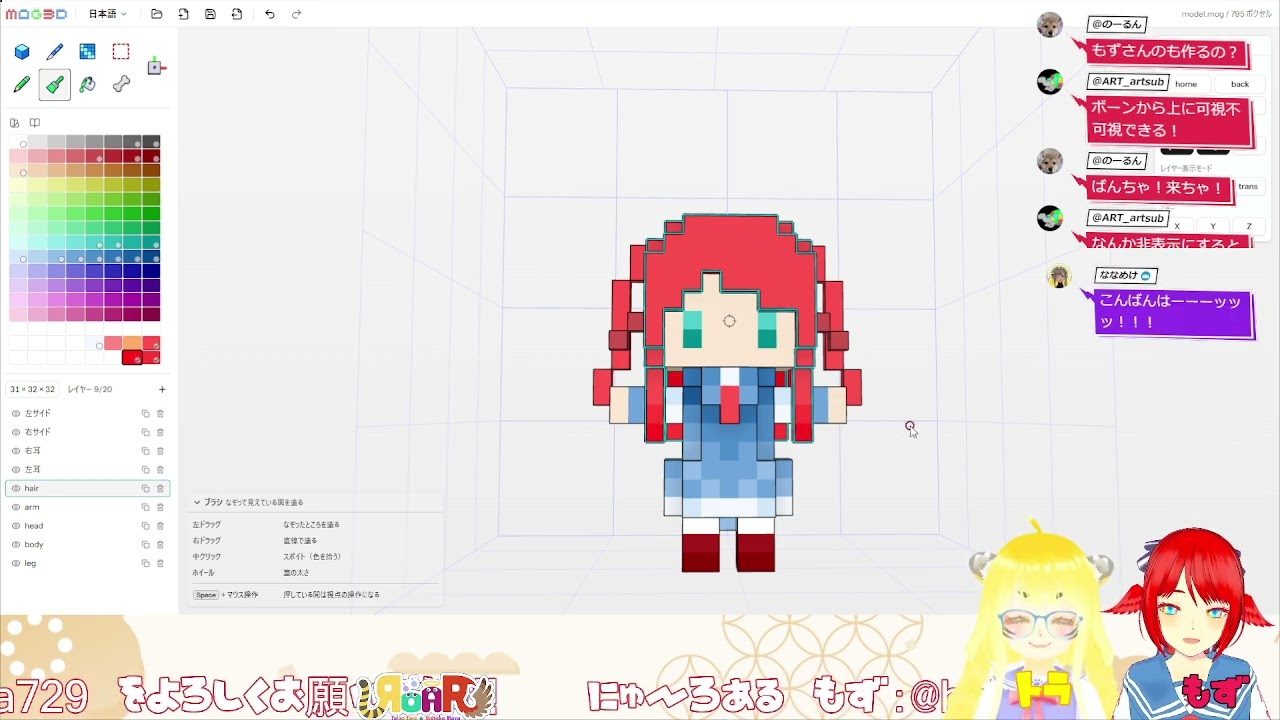Click the book icon above color grid
Image resolution: width=1280 pixels, height=720 pixels.
pyautogui.click(x=34, y=123)
